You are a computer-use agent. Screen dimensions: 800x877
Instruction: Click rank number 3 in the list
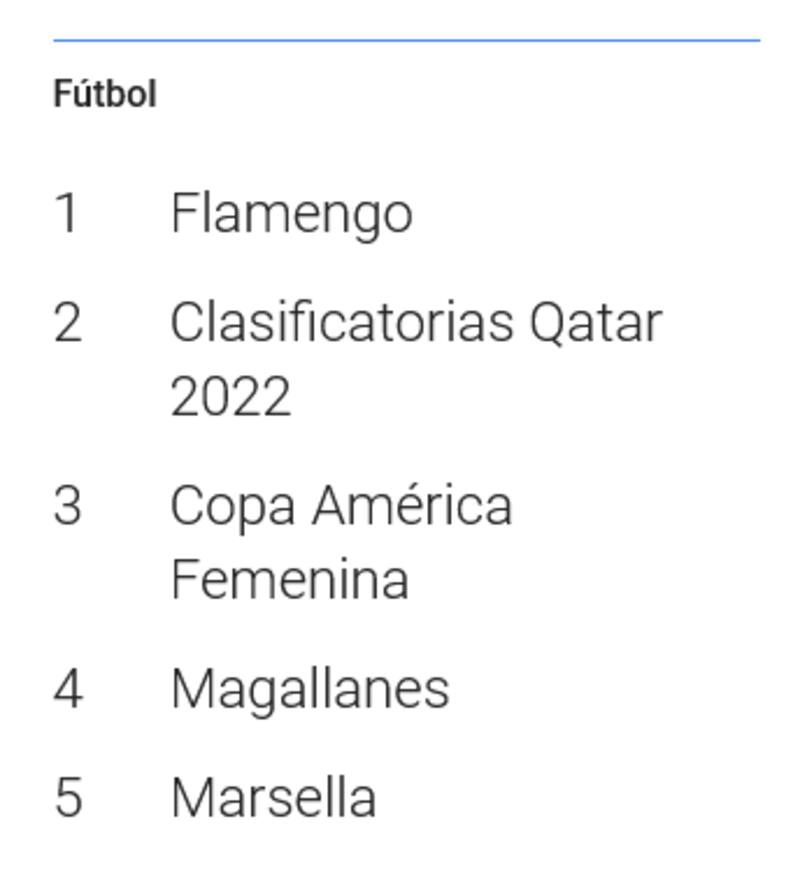tap(67, 506)
